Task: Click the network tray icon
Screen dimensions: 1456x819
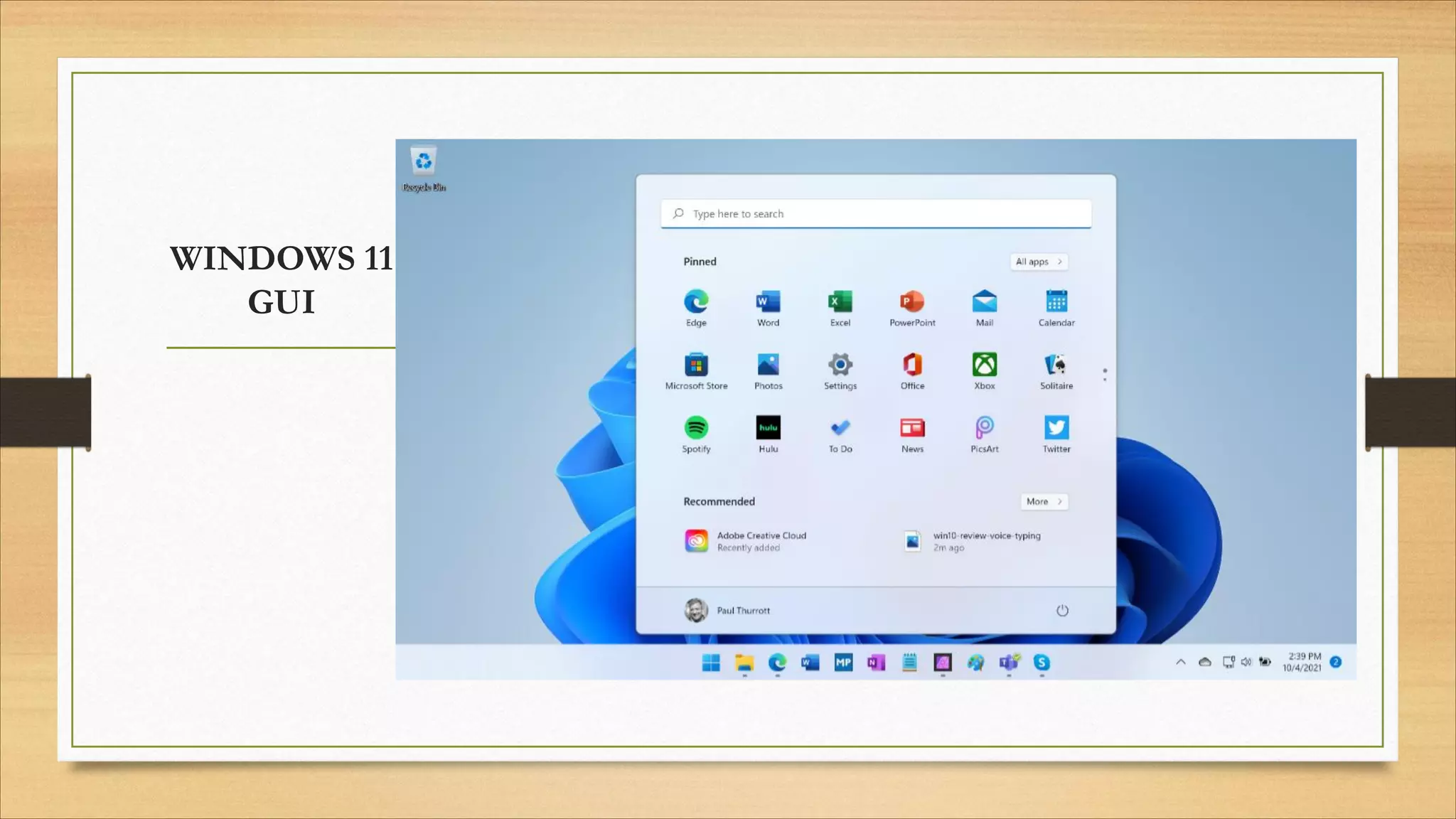Action: [x=1228, y=662]
